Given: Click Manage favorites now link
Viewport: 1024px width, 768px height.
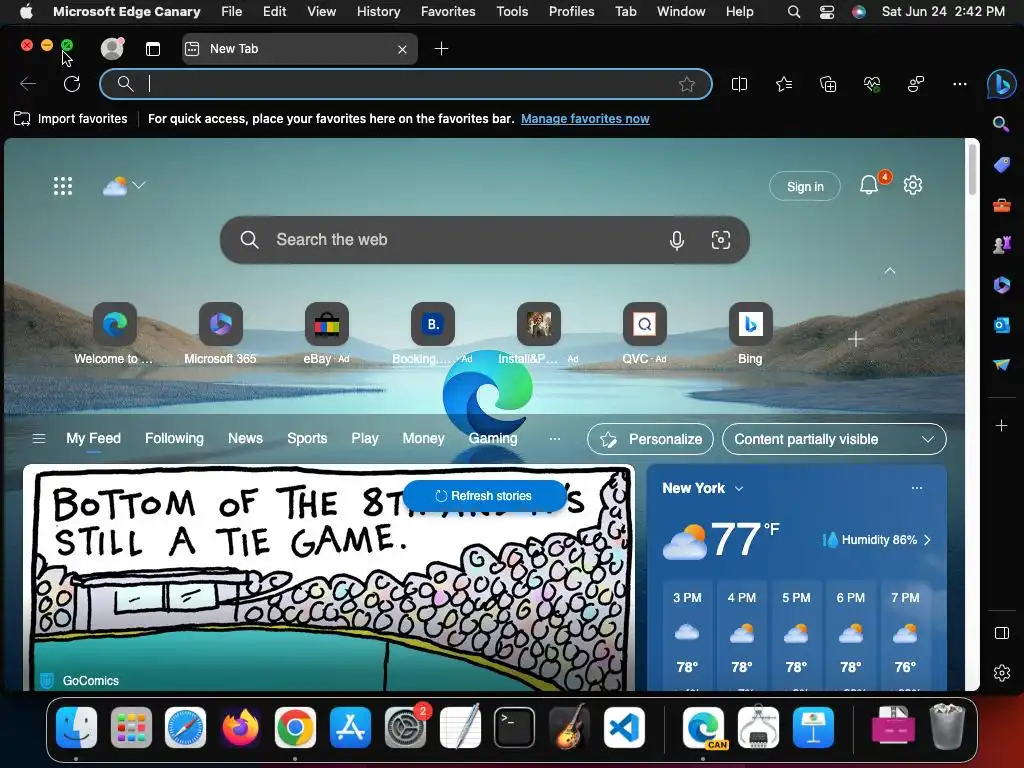Looking at the screenshot, I should 585,119.
